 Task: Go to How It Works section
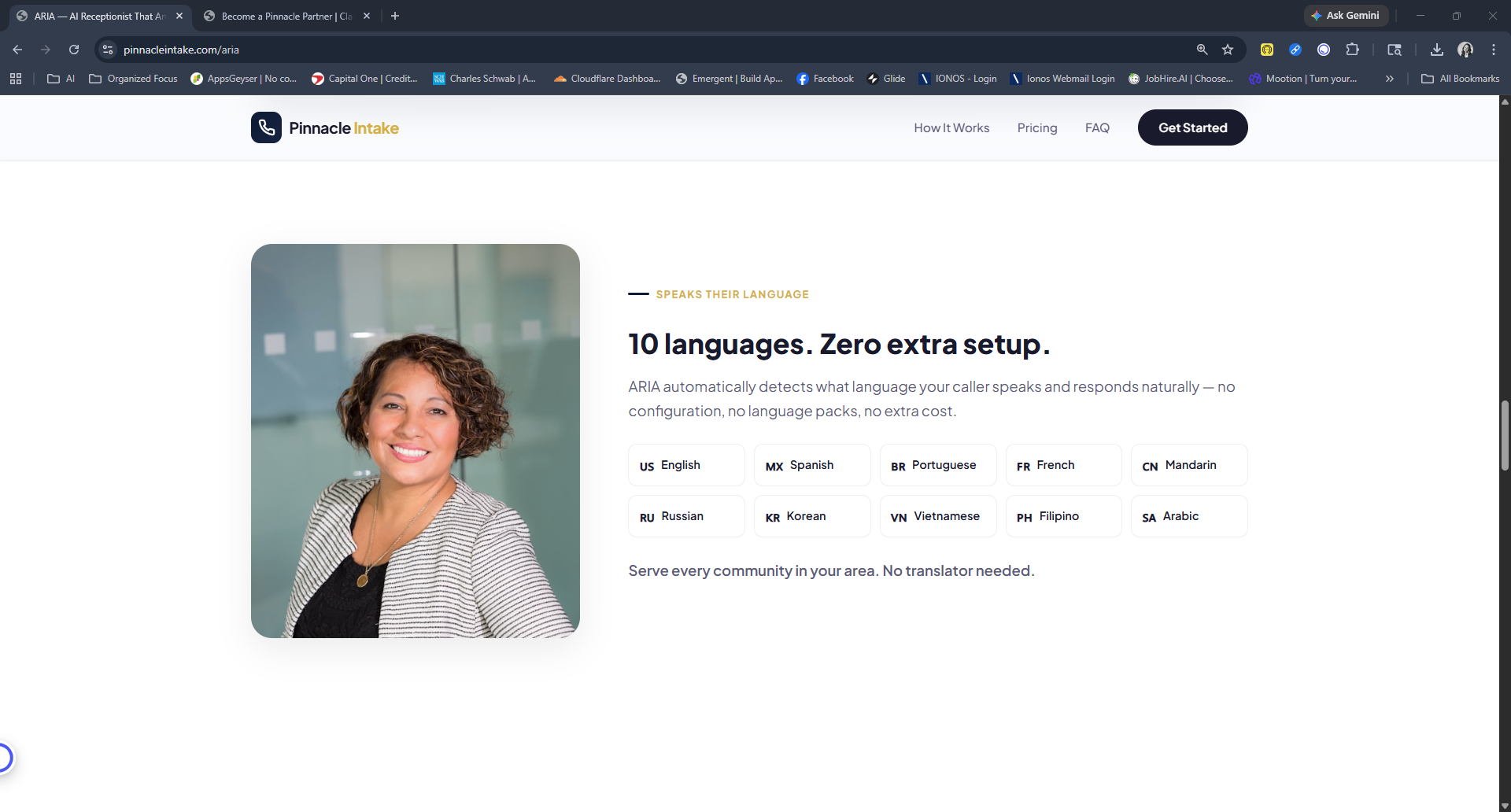click(x=951, y=127)
